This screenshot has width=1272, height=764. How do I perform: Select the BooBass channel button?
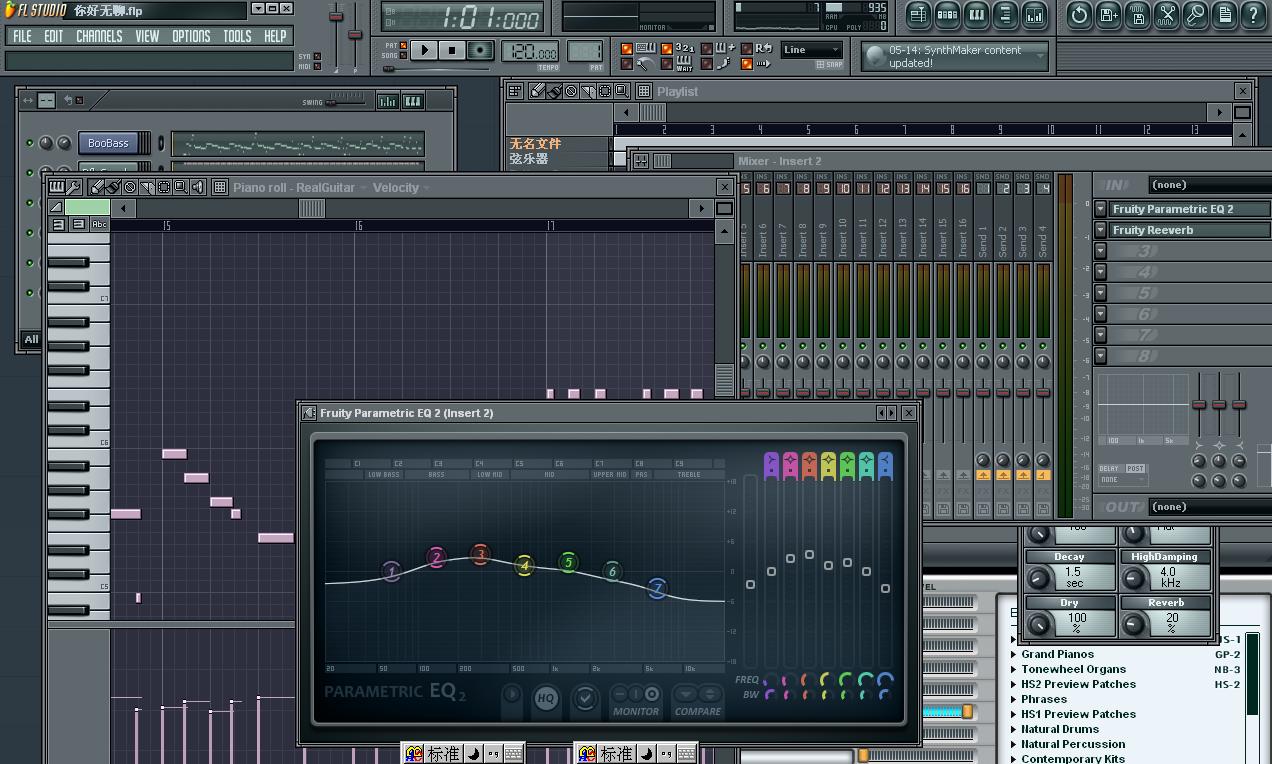coord(108,143)
